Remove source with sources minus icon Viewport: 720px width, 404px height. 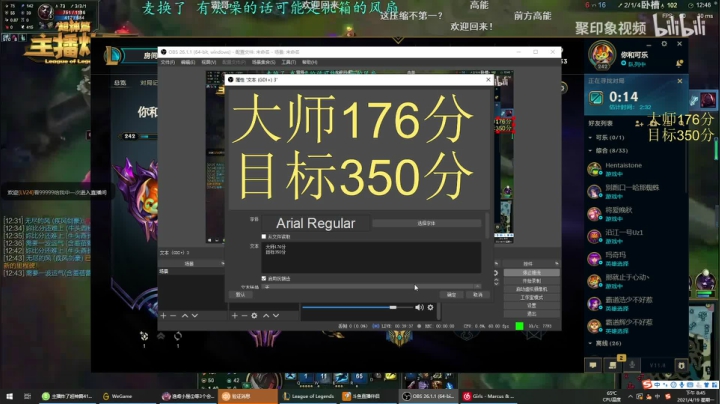click(x=244, y=316)
